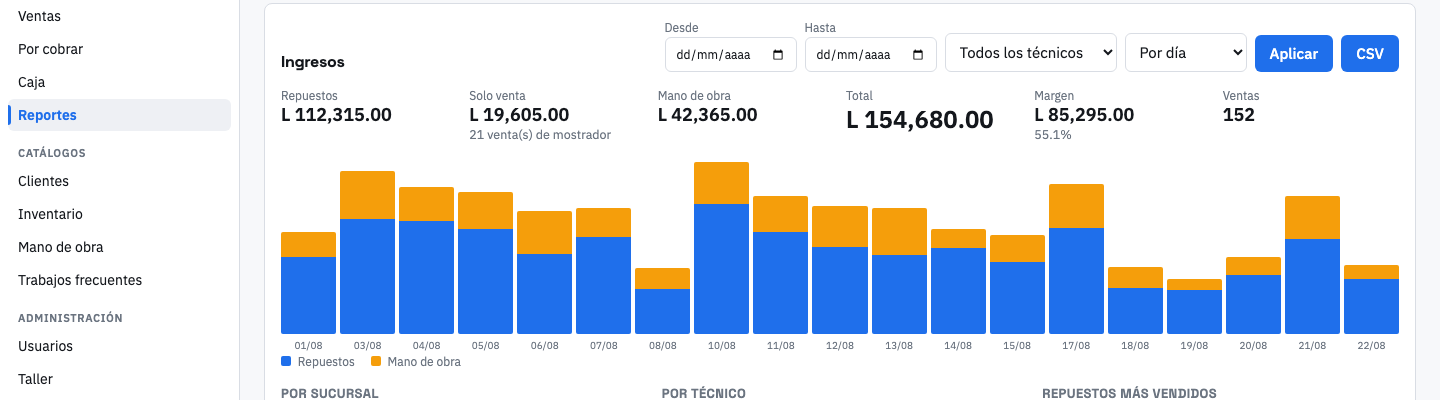
Task: Click POR TÉCNICO section heading
Action: click(x=704, y=394)
